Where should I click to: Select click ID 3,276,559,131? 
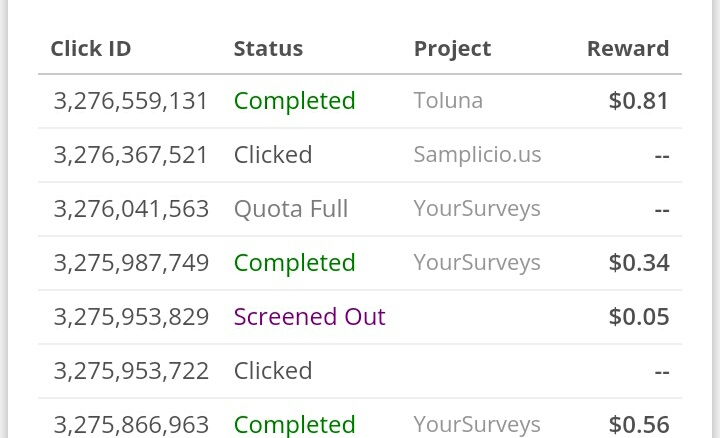[x=130, y=101]
